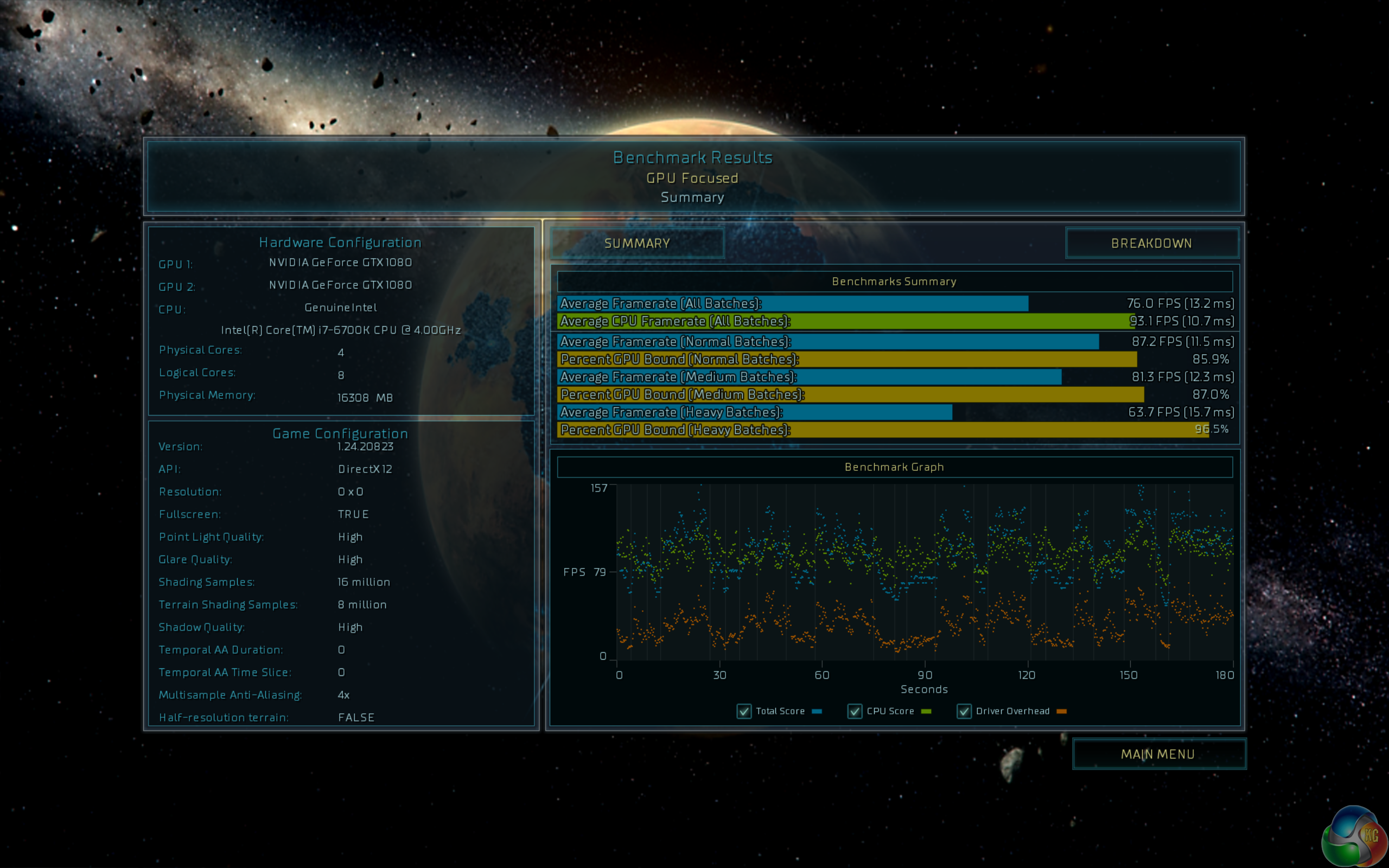Click the Game Configuration heading
This screenshot has width=1389, height=868.
[340, 433]
